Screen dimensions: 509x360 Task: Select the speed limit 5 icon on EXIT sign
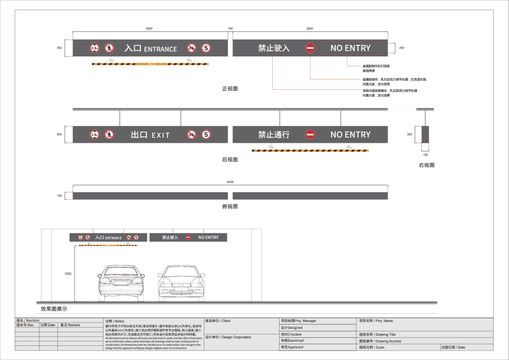[x=206, y=135]
